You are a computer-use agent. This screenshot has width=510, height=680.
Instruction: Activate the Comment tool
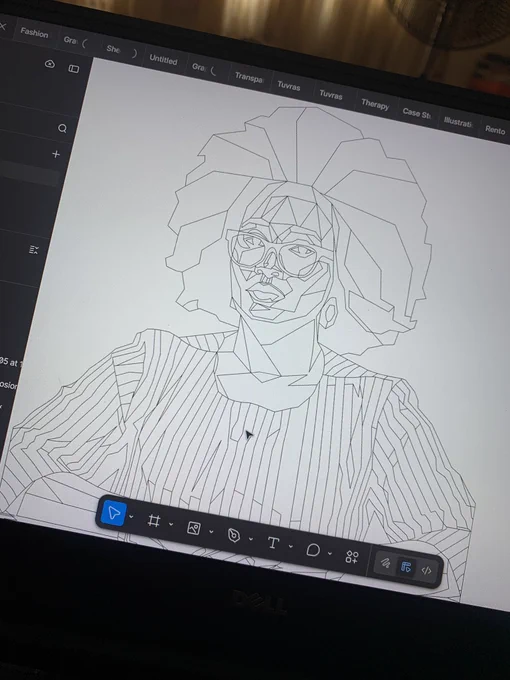coord(313,550)
